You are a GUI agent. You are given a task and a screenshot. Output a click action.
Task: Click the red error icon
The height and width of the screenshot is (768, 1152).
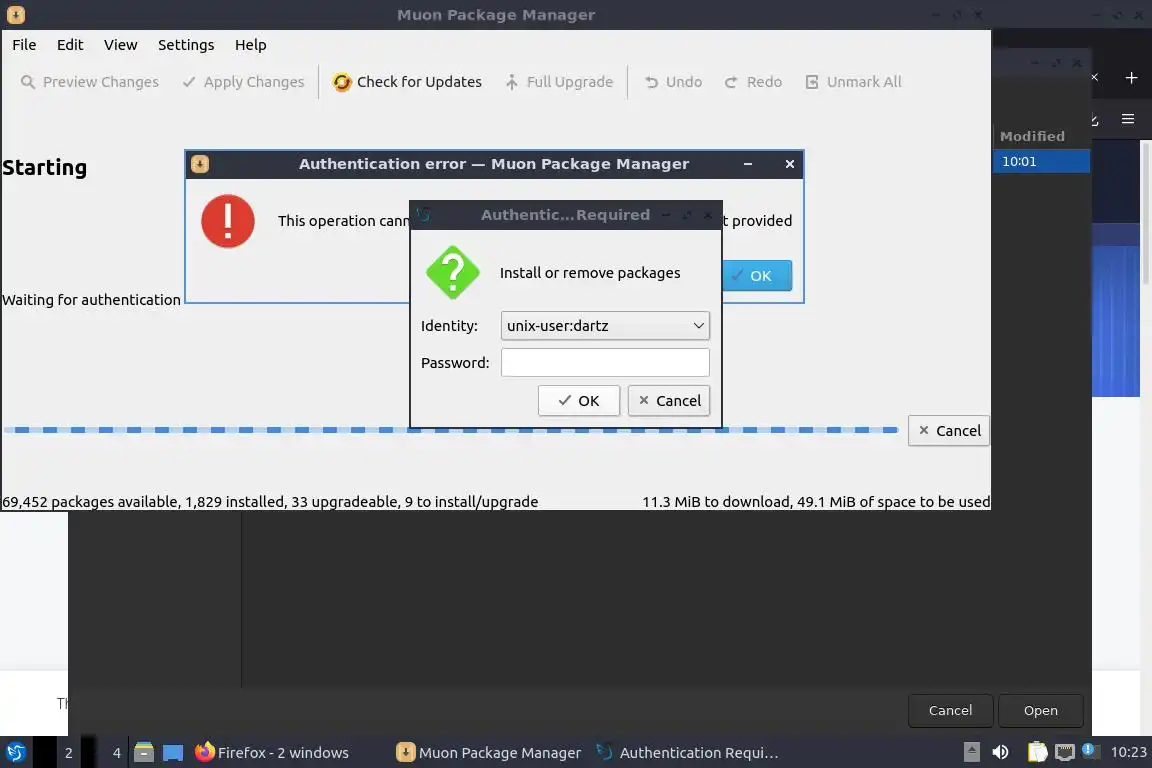click(x=228, y=221)
